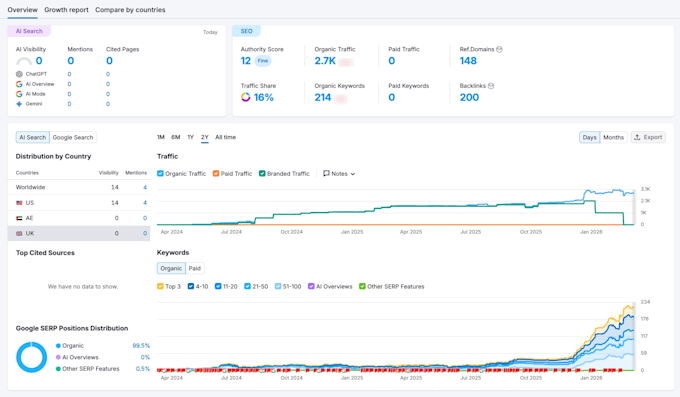
Task: Toggle 21-50 keywords checkbox
Action: point(247,286)
